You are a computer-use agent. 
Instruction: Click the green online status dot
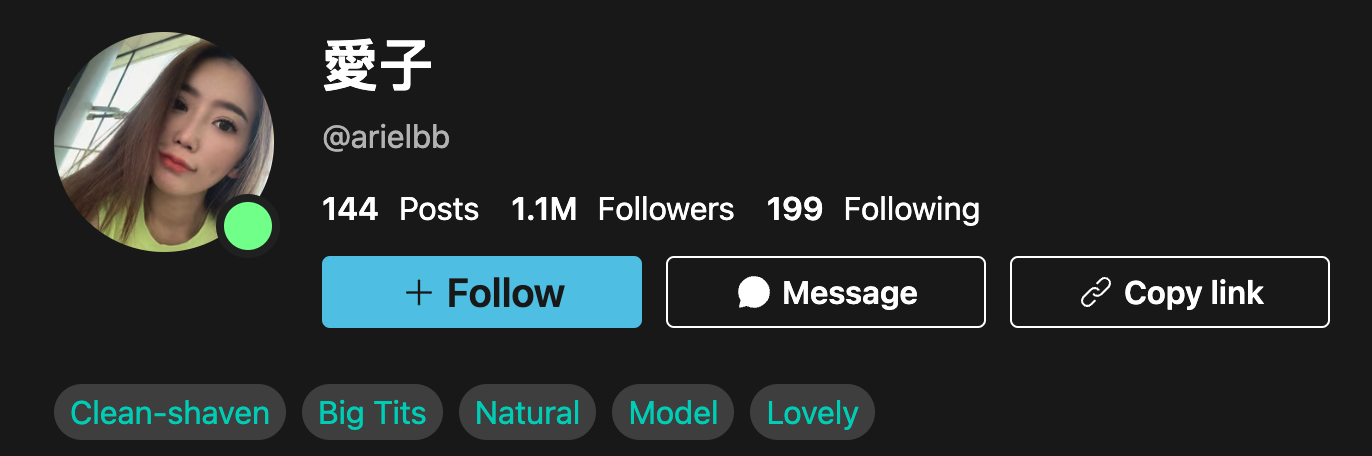[x=248, y=225]
